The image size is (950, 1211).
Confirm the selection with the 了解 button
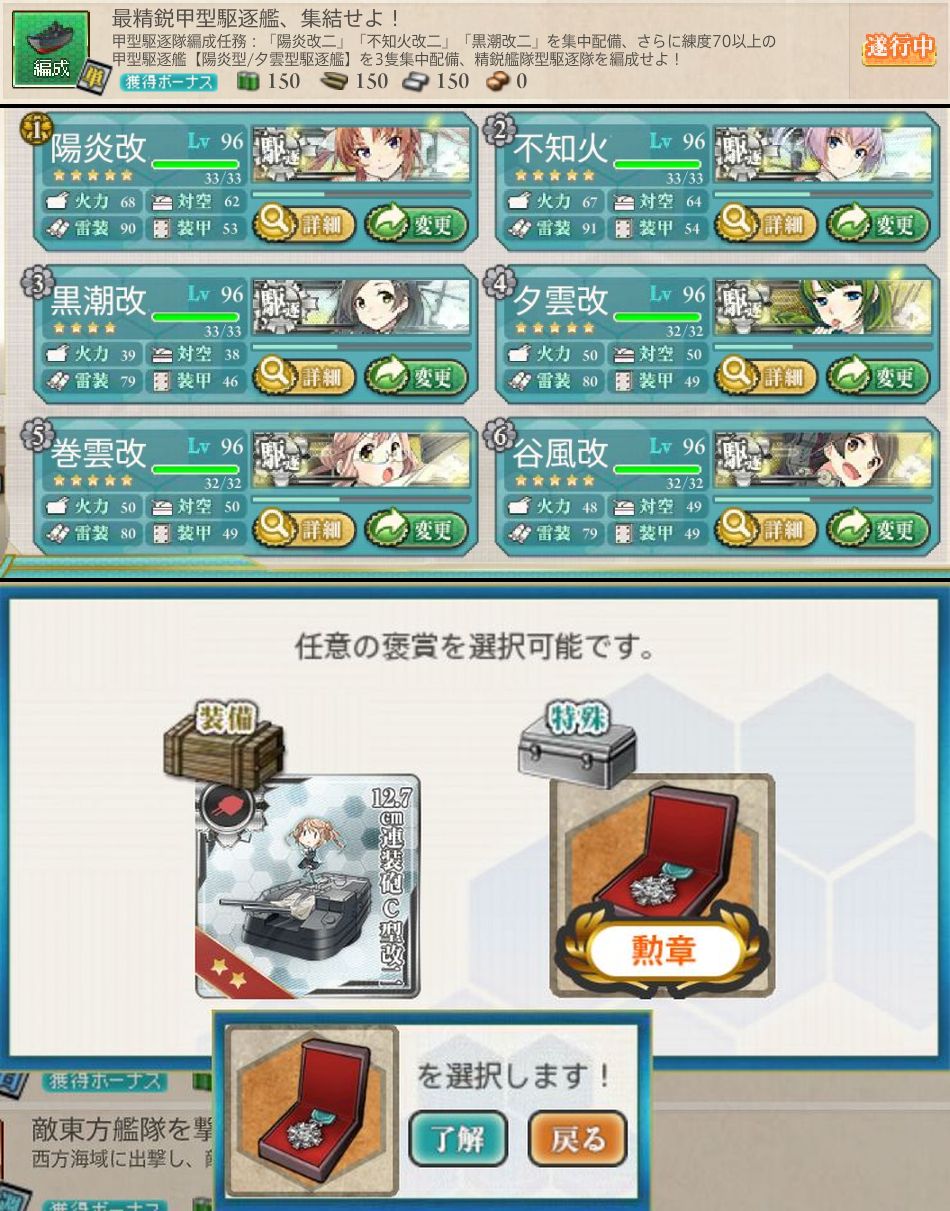(x=458, y=1139)
